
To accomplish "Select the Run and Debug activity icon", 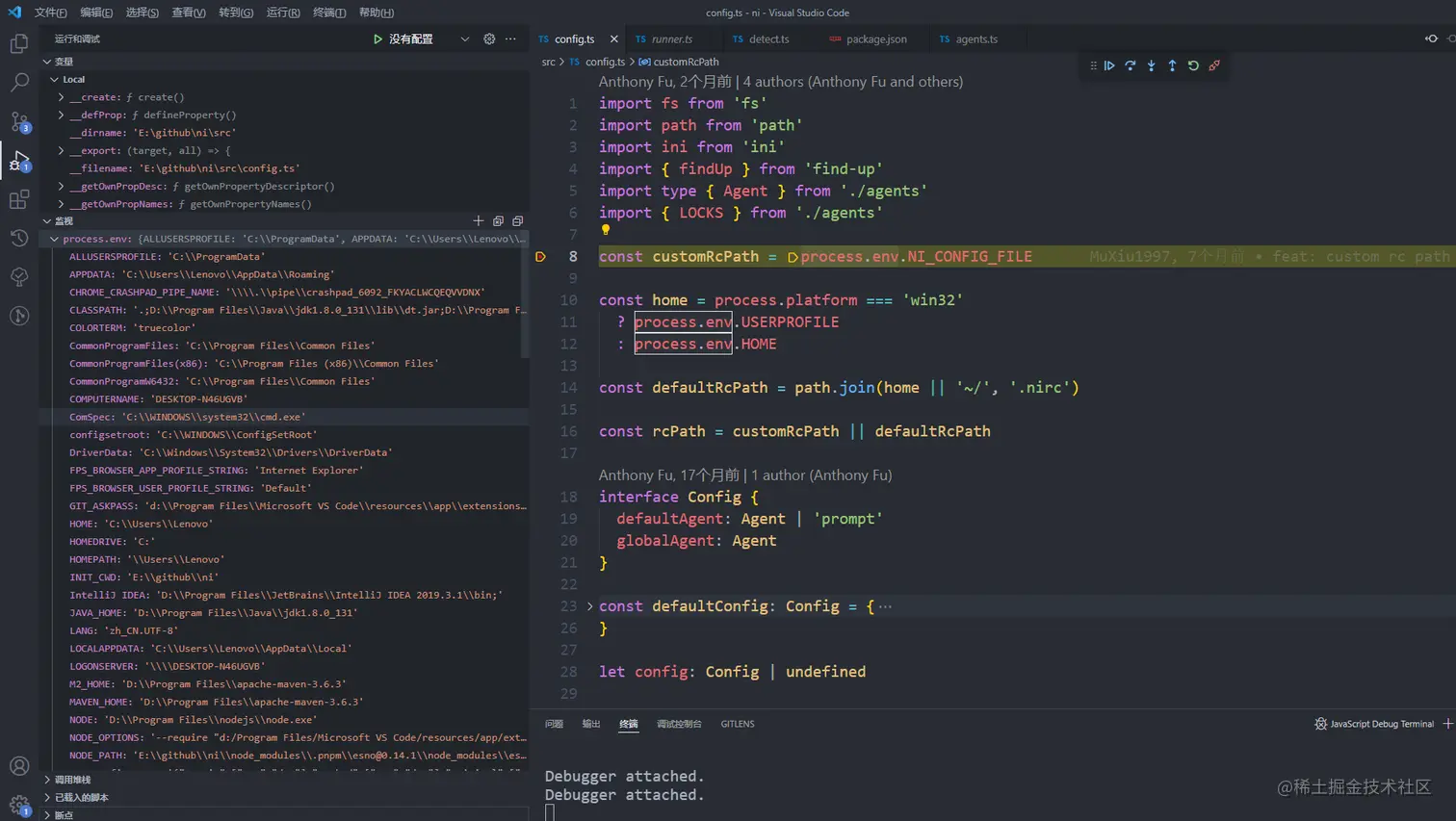I will pos(19,161).
